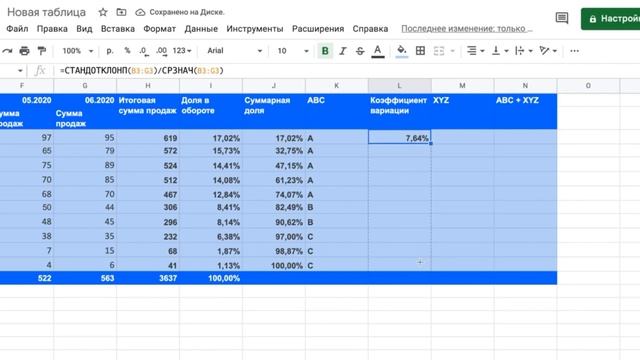This screenshot has height=360, width=640.
Task: Show more toolbar options
Action: 574,51
